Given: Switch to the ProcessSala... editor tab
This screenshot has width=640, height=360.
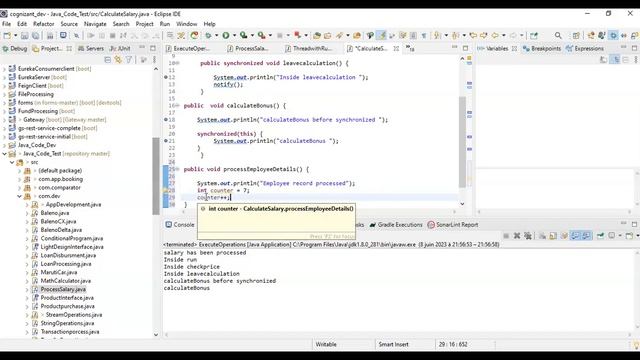Looking at the screenshot, I should [248, 48].
